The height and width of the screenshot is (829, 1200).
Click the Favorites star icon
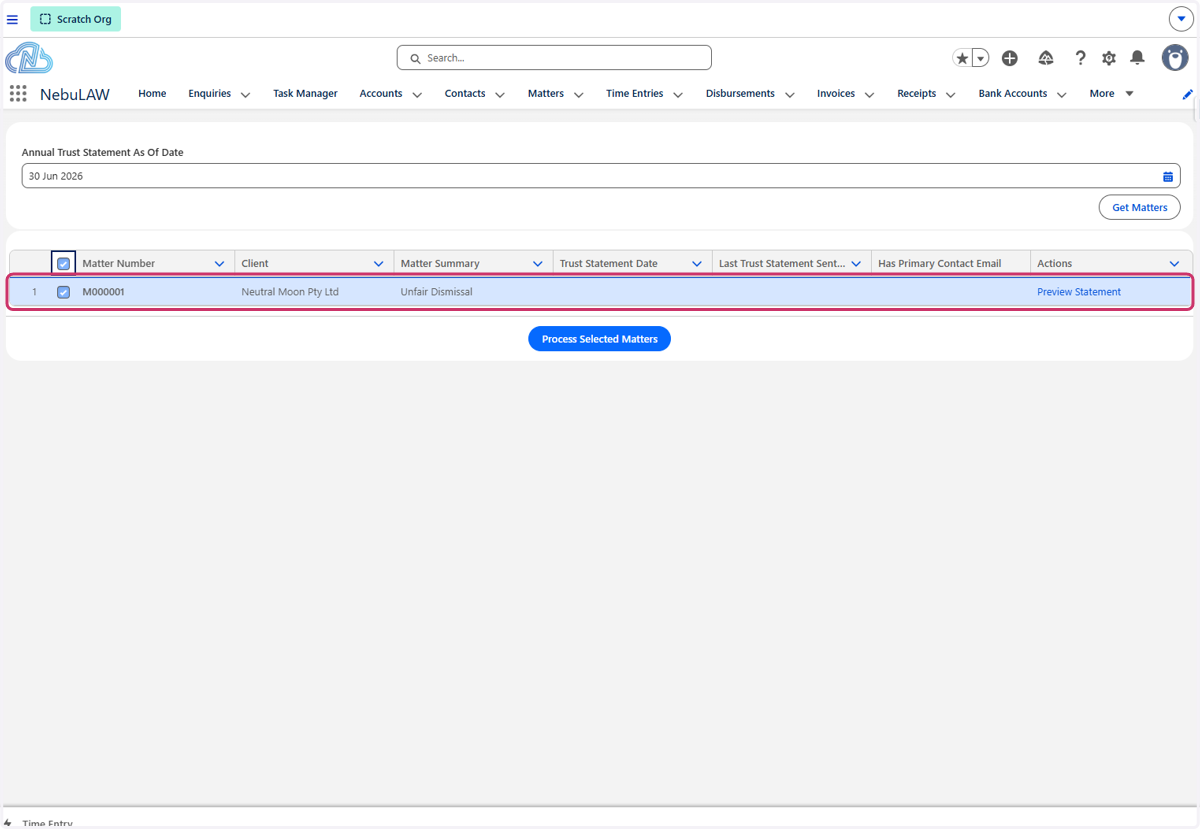tap(962, 58)
